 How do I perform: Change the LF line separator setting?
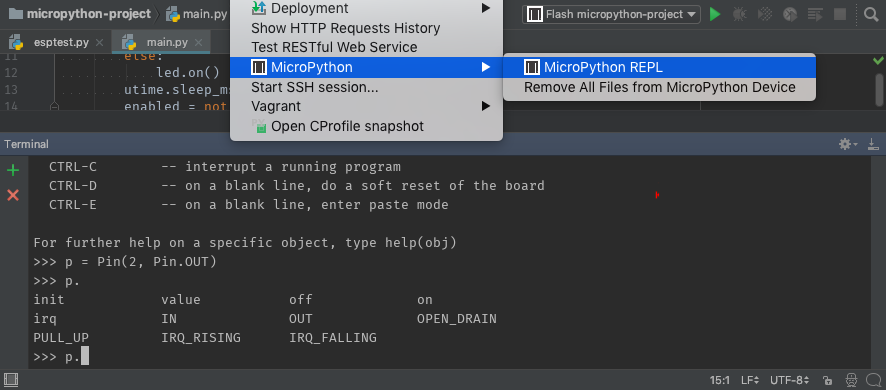tap(750, 380)
